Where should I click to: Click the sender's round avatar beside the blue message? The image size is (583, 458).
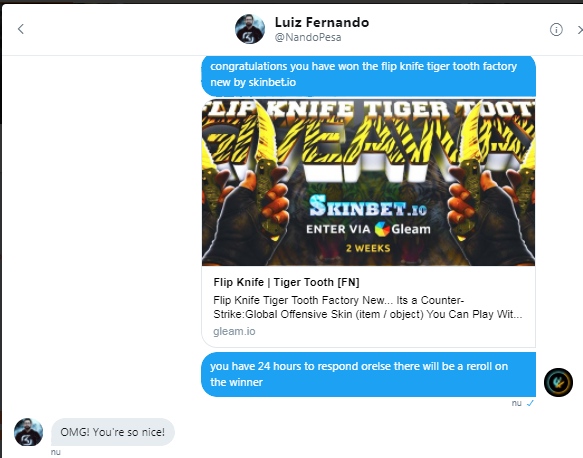tap(558, 382)
